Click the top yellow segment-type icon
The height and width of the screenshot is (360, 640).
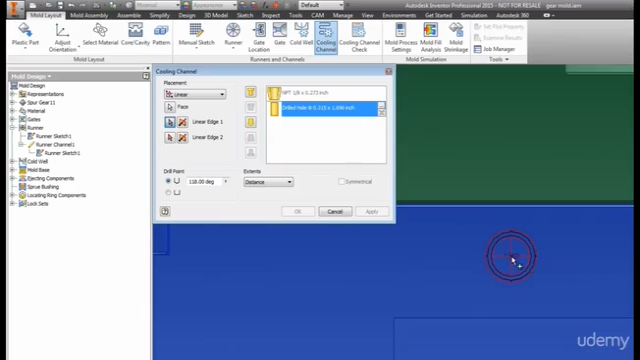tap(251, 92)
